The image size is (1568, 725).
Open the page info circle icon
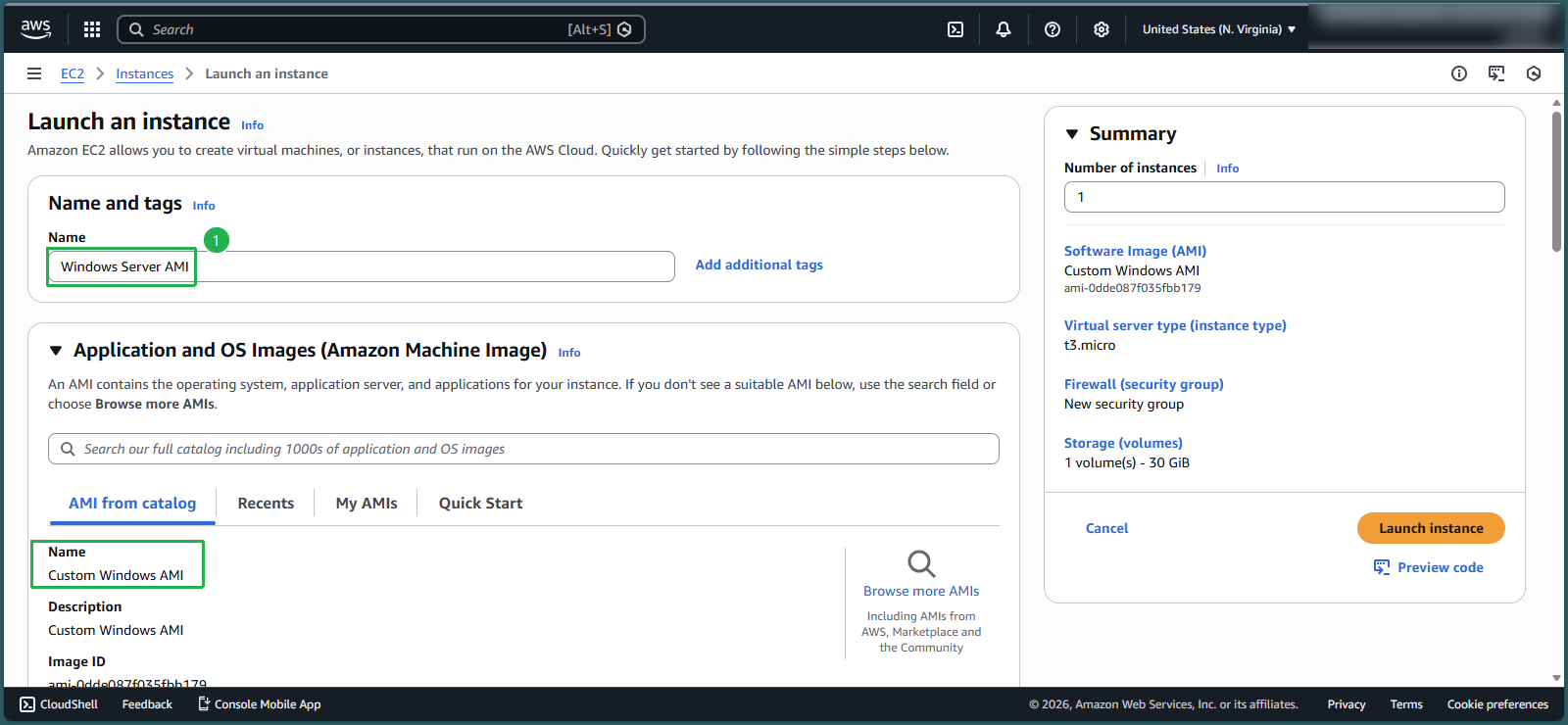[x=1459, y=73]
